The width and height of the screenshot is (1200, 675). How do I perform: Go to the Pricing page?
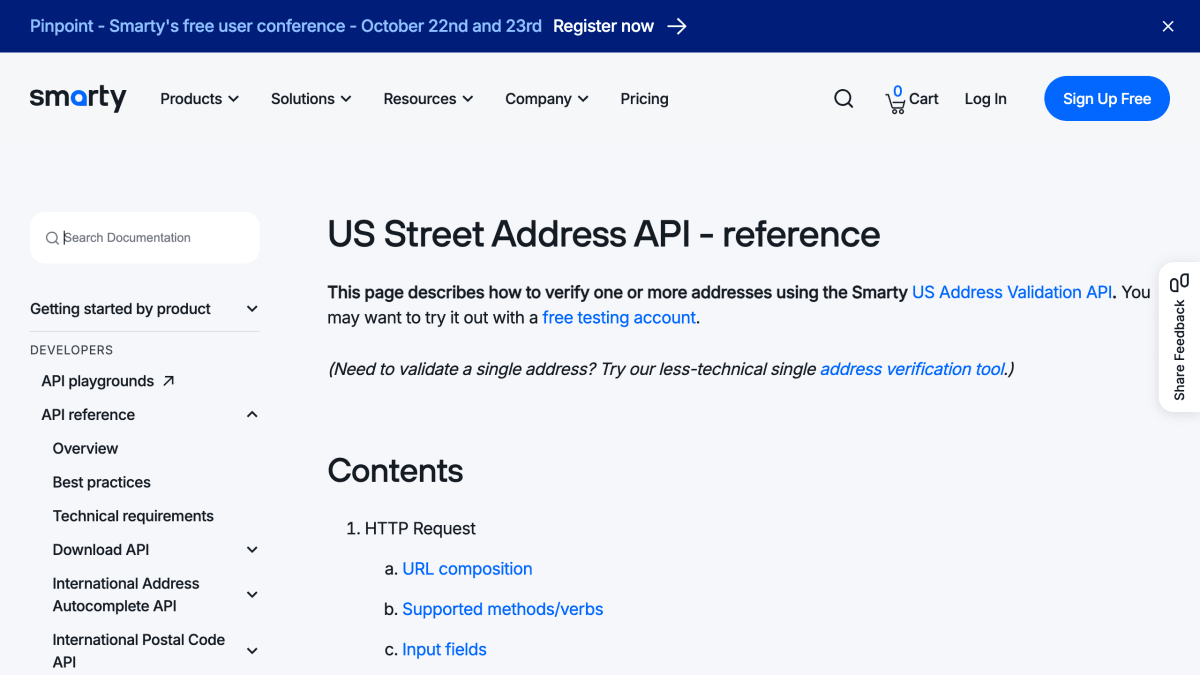click(644, 99)
